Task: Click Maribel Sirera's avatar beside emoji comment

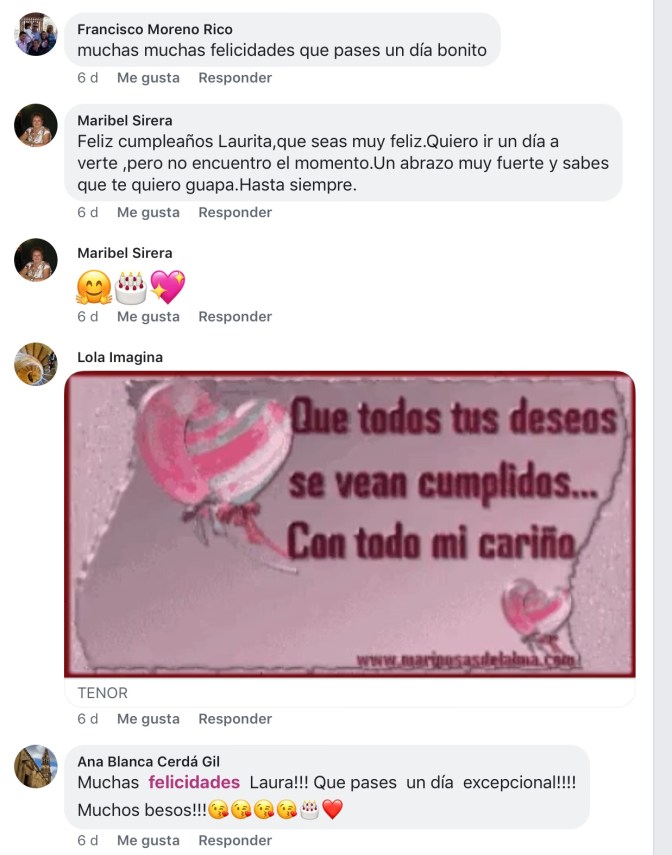Action: [35, 260]
